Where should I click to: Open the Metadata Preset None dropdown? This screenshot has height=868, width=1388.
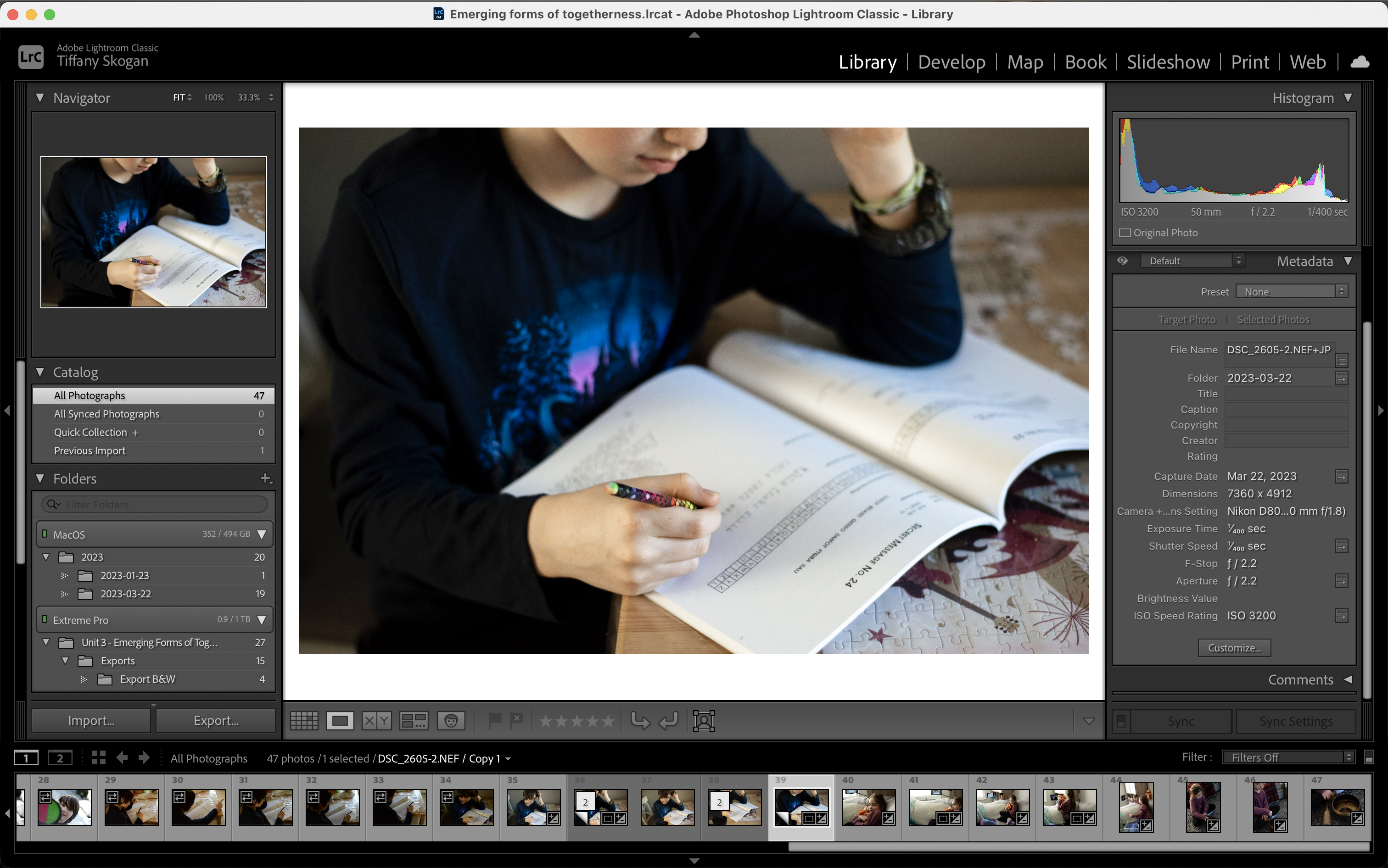coord(1291,292)
